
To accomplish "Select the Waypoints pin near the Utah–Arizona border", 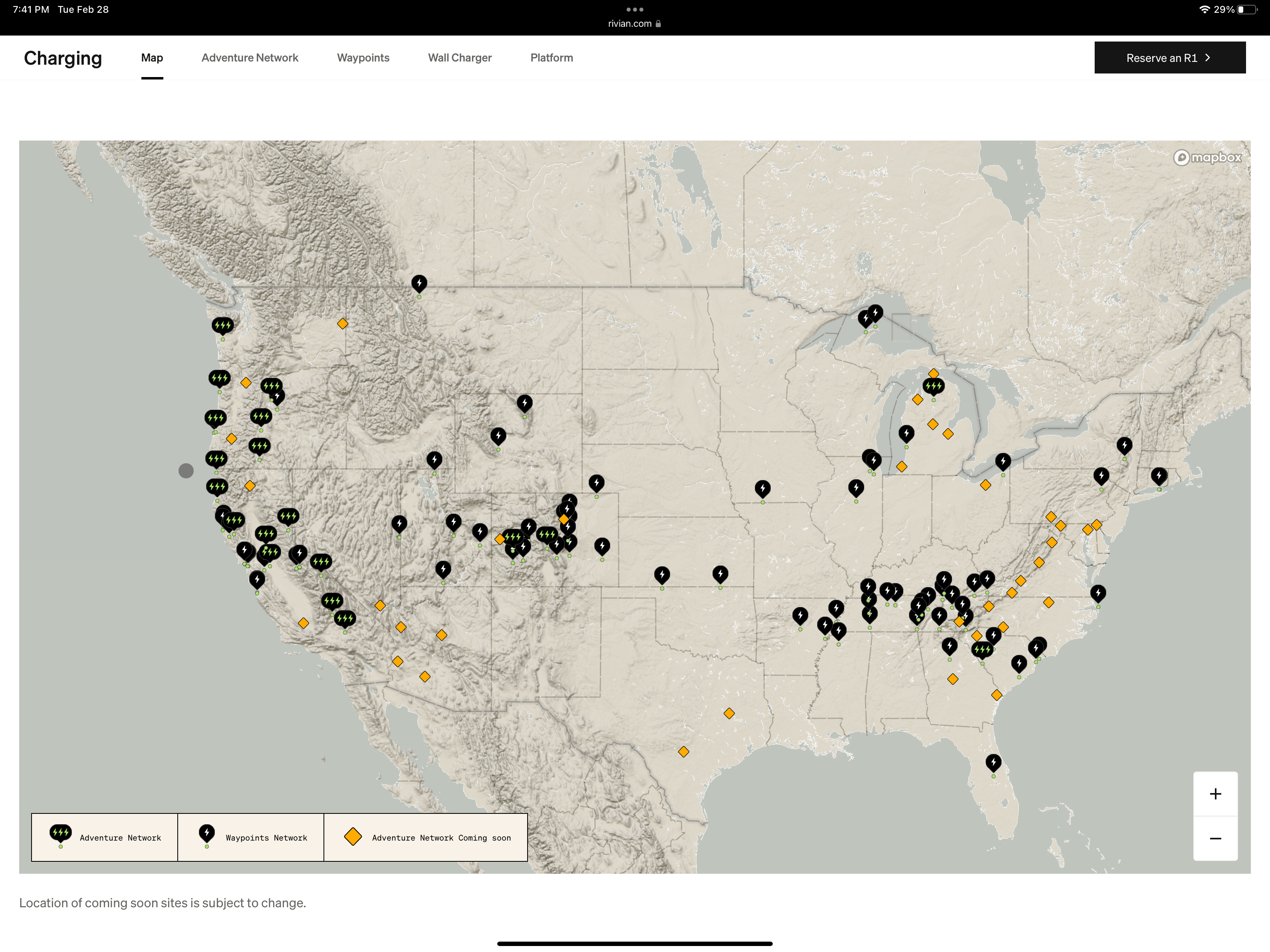I will point(443,570).
